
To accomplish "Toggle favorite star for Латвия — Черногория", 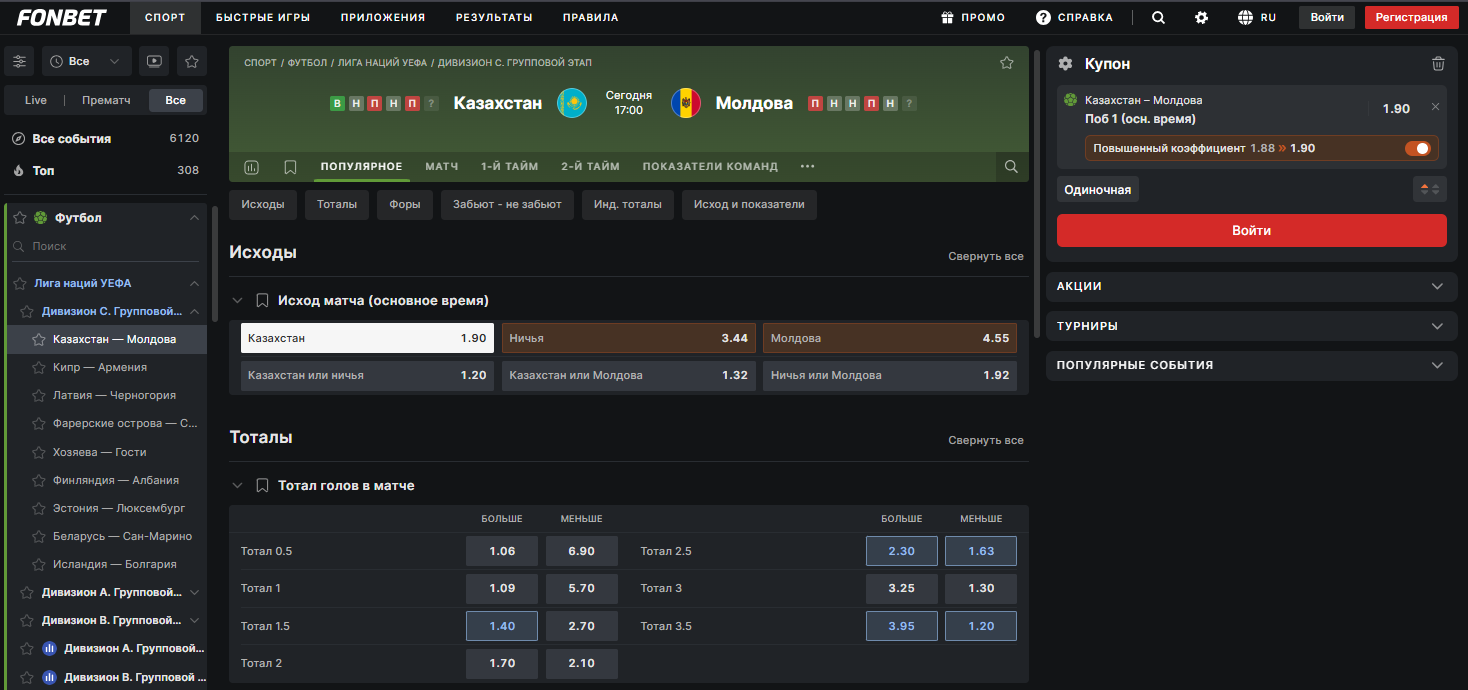I will (x=39, y=395).
